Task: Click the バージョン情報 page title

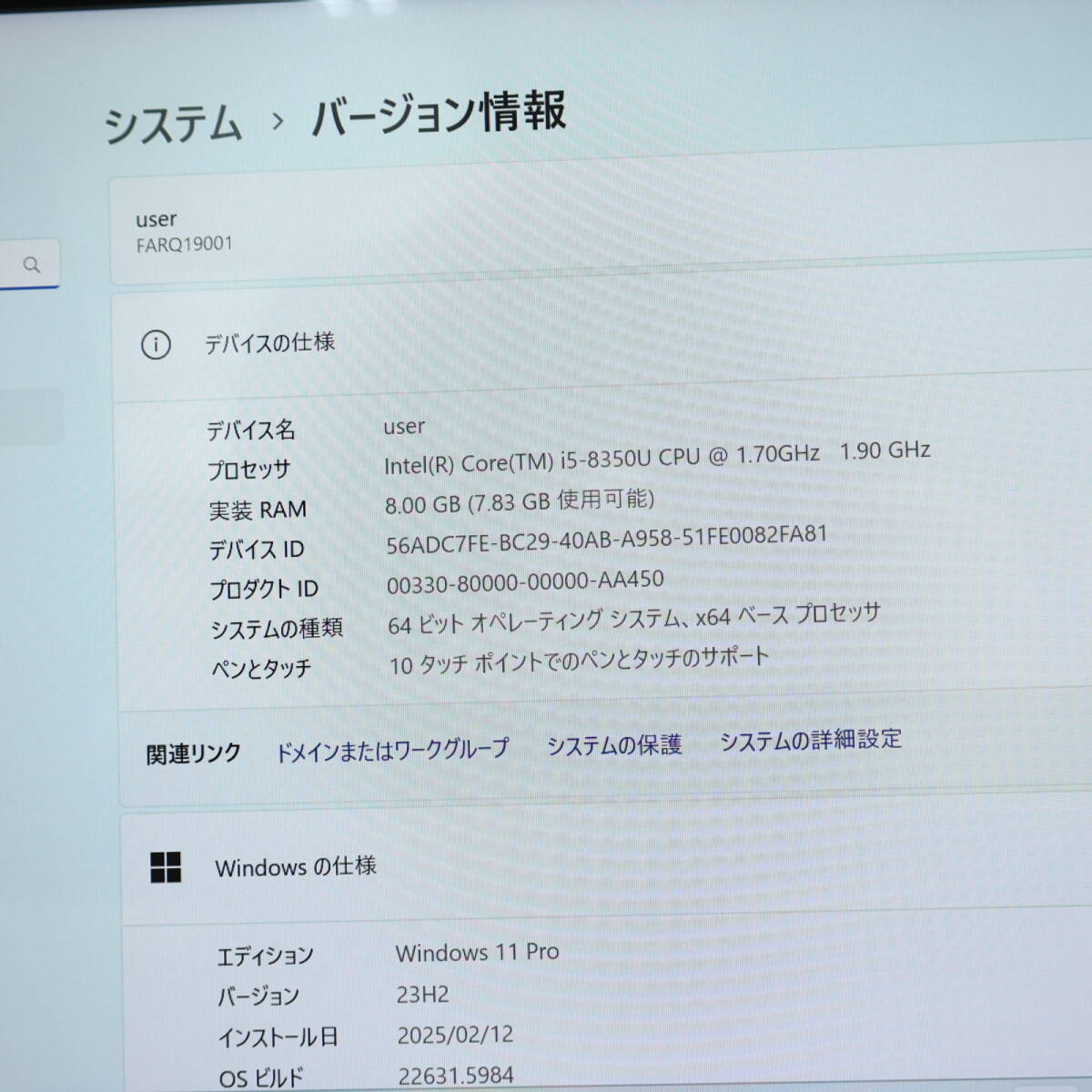Action: tap(439, 114)
